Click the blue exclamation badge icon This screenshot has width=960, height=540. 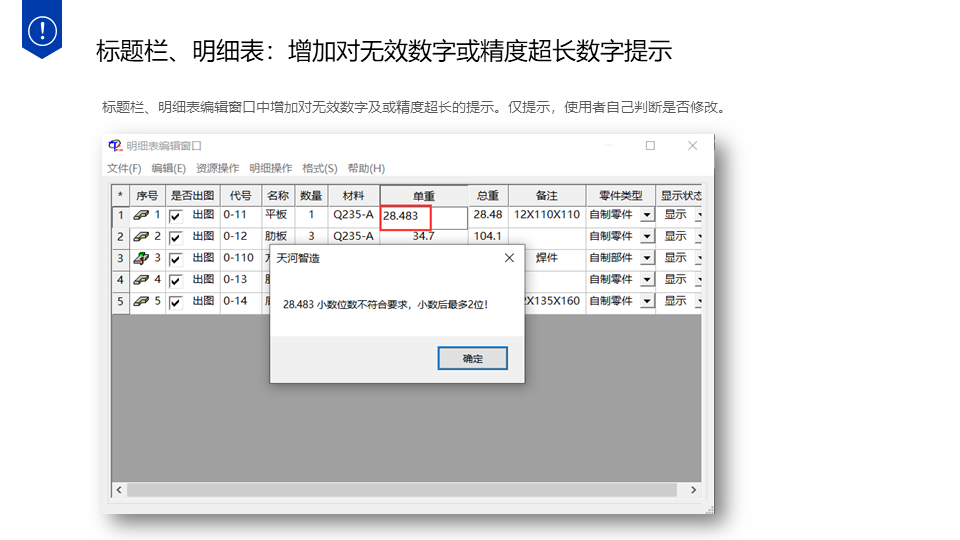pos(42,29)
